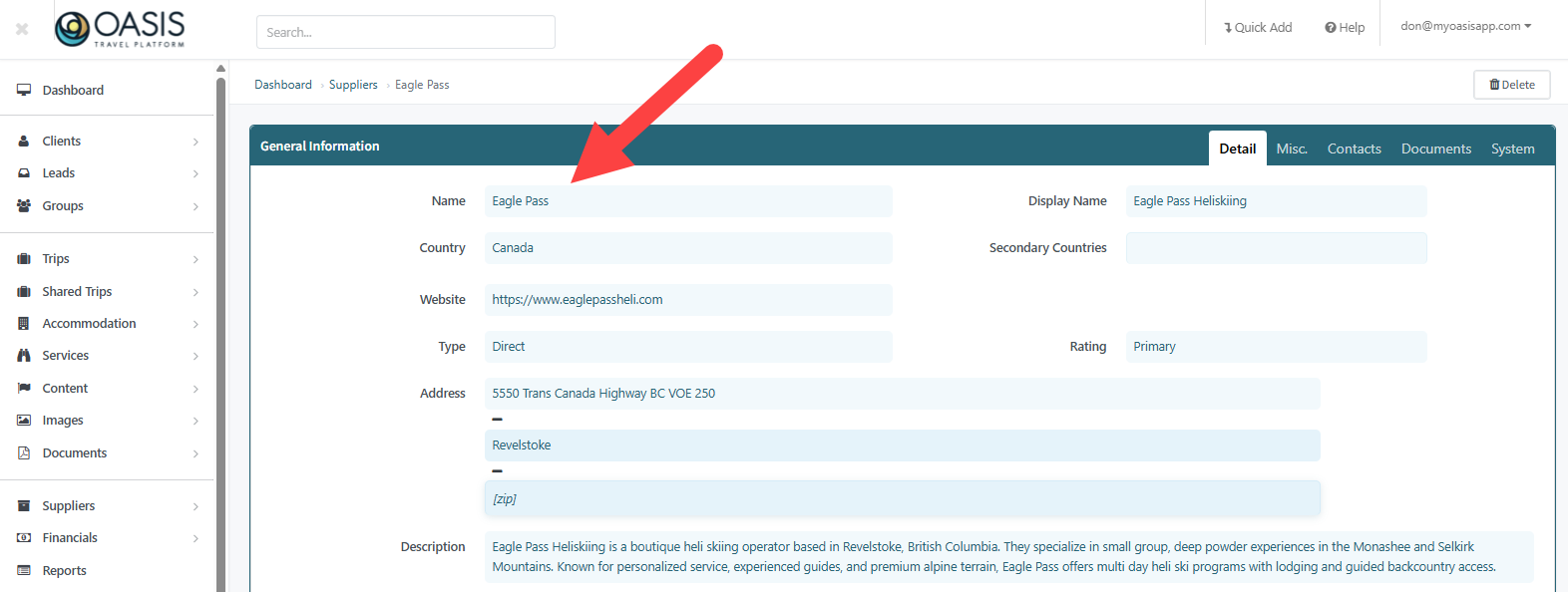Open the don@myoasisapp.com account dropdown

coord(1465,26)
